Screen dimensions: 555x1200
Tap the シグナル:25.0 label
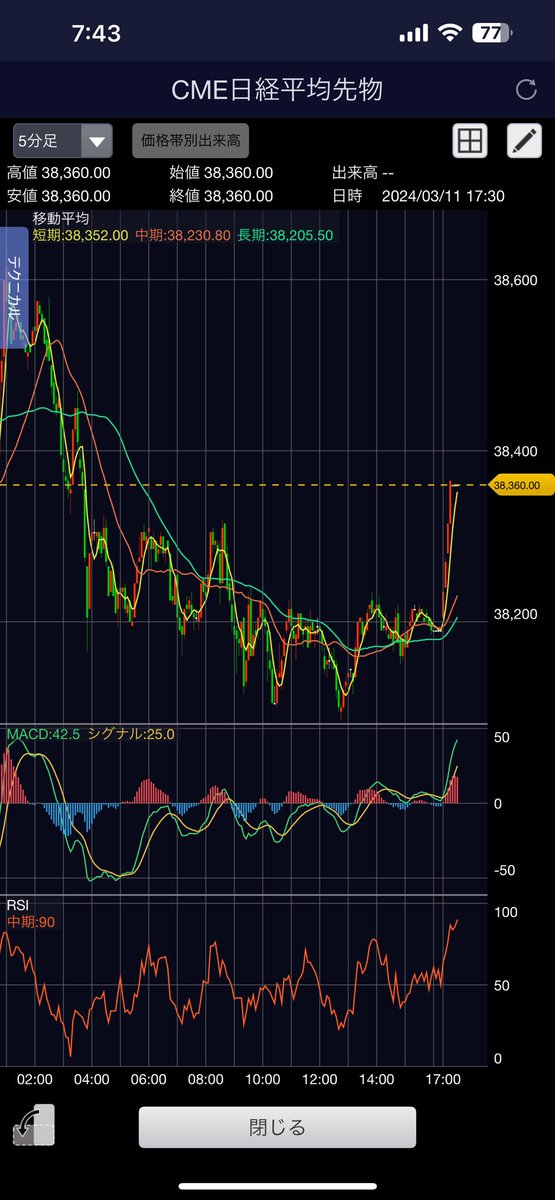tap(131, 734)
